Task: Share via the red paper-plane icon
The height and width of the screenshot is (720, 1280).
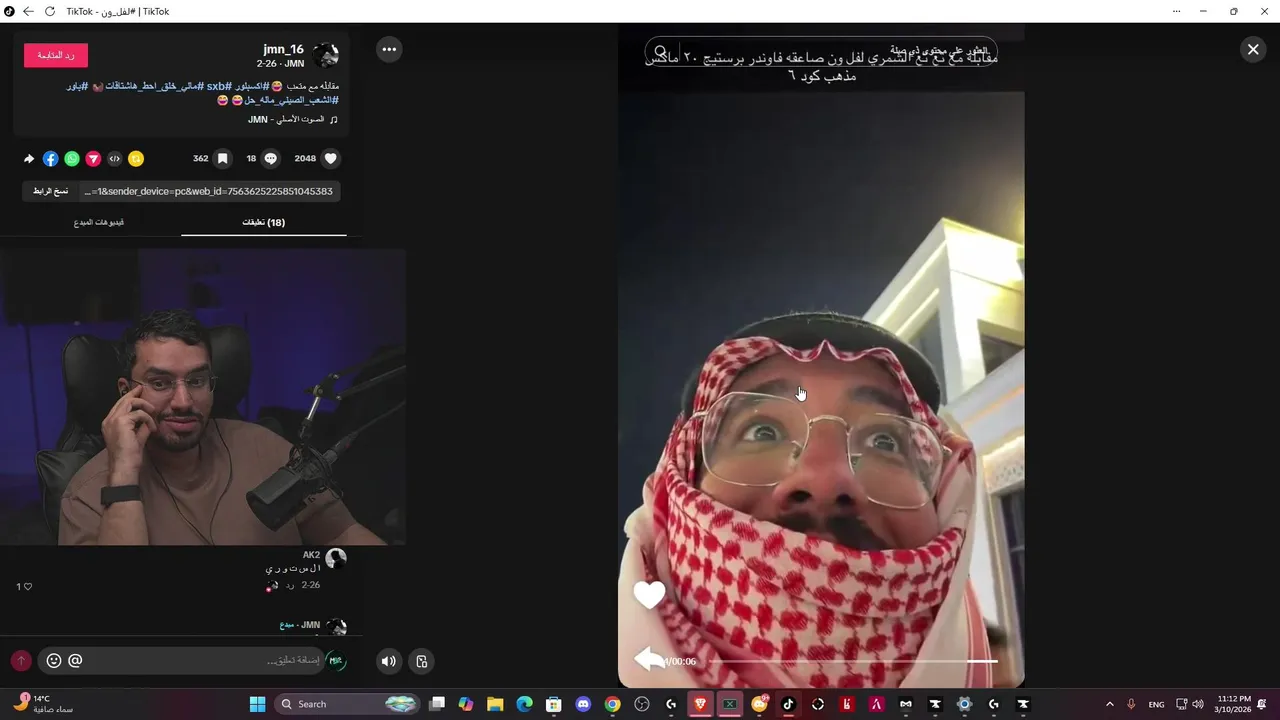Action: [x=93, y=158]
